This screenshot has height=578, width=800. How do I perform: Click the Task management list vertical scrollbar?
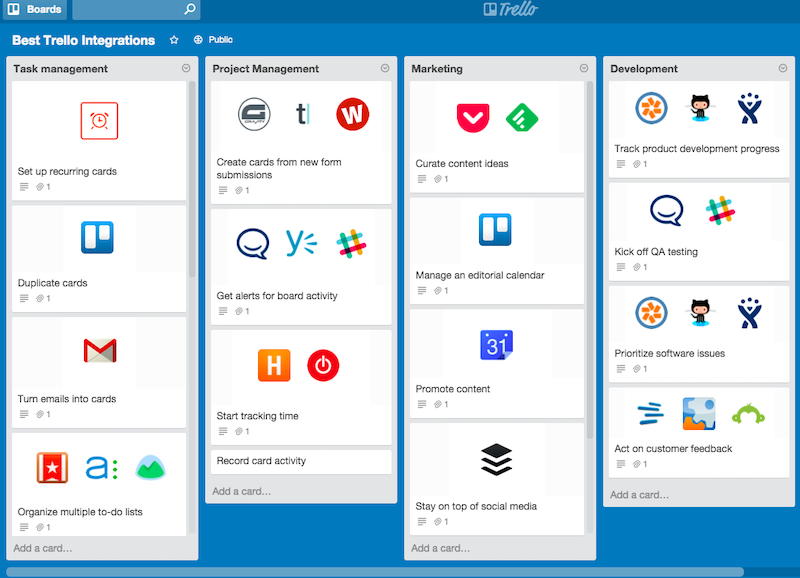(192, 179)
